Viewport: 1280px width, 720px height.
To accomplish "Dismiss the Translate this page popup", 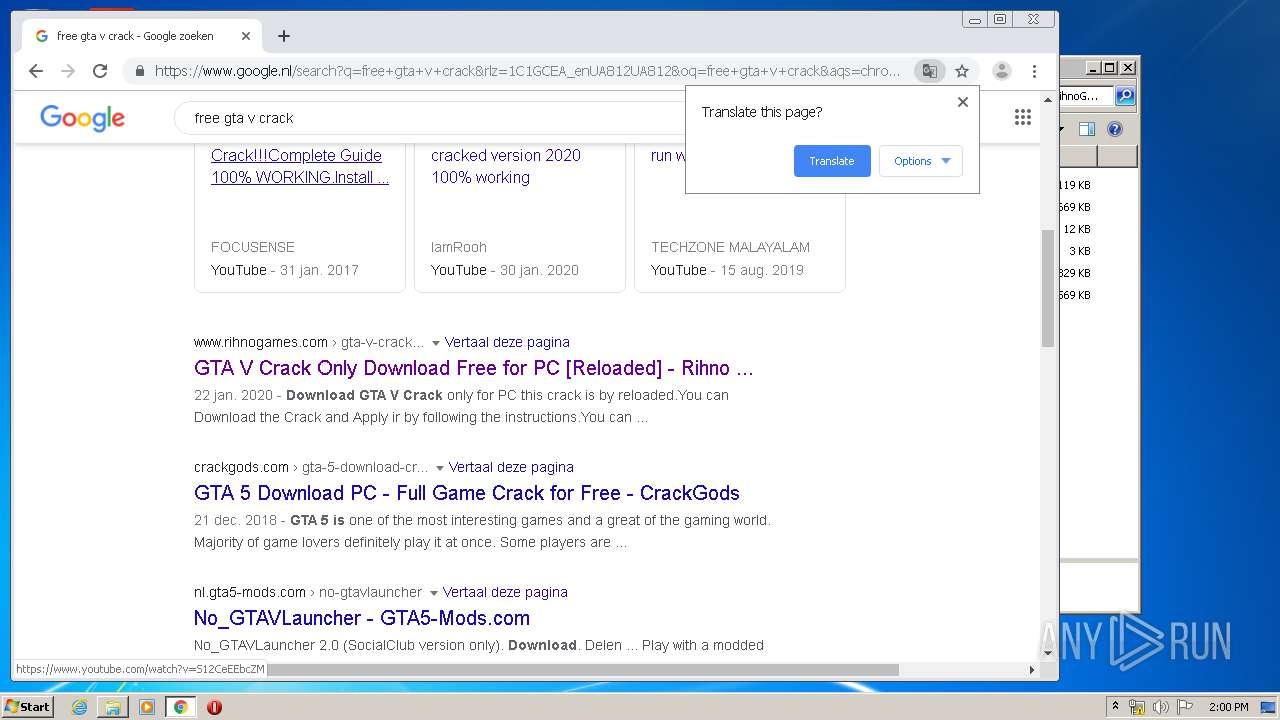I will [963, 102].
